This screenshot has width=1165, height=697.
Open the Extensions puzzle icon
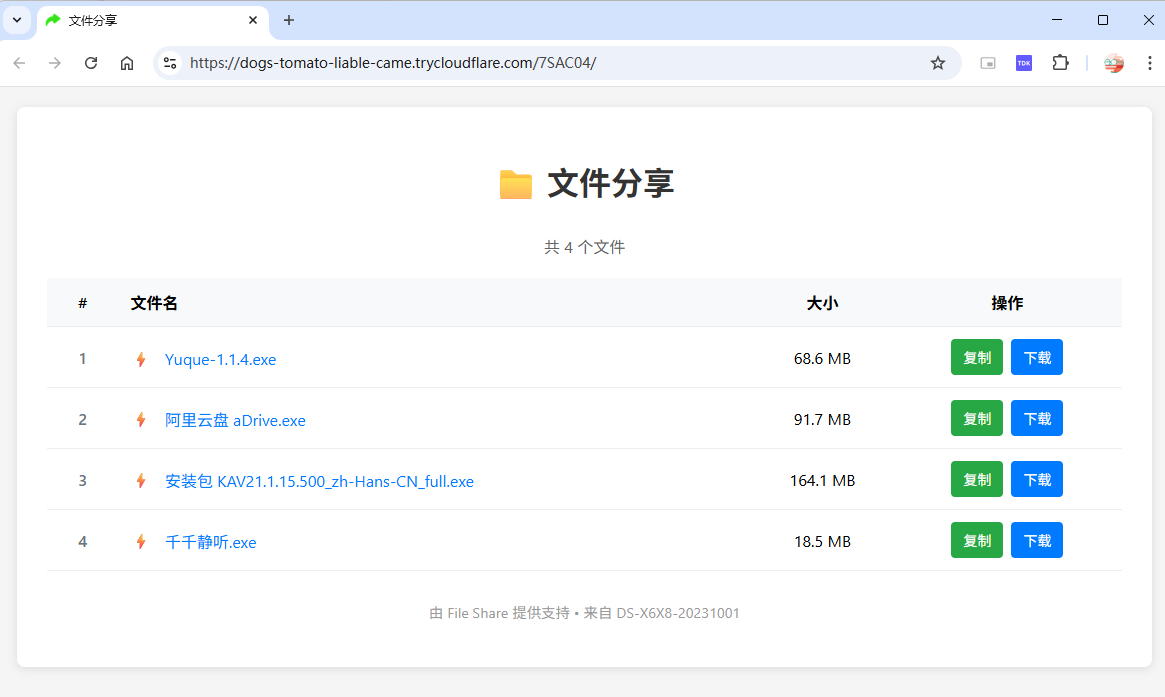(1060, 63)
